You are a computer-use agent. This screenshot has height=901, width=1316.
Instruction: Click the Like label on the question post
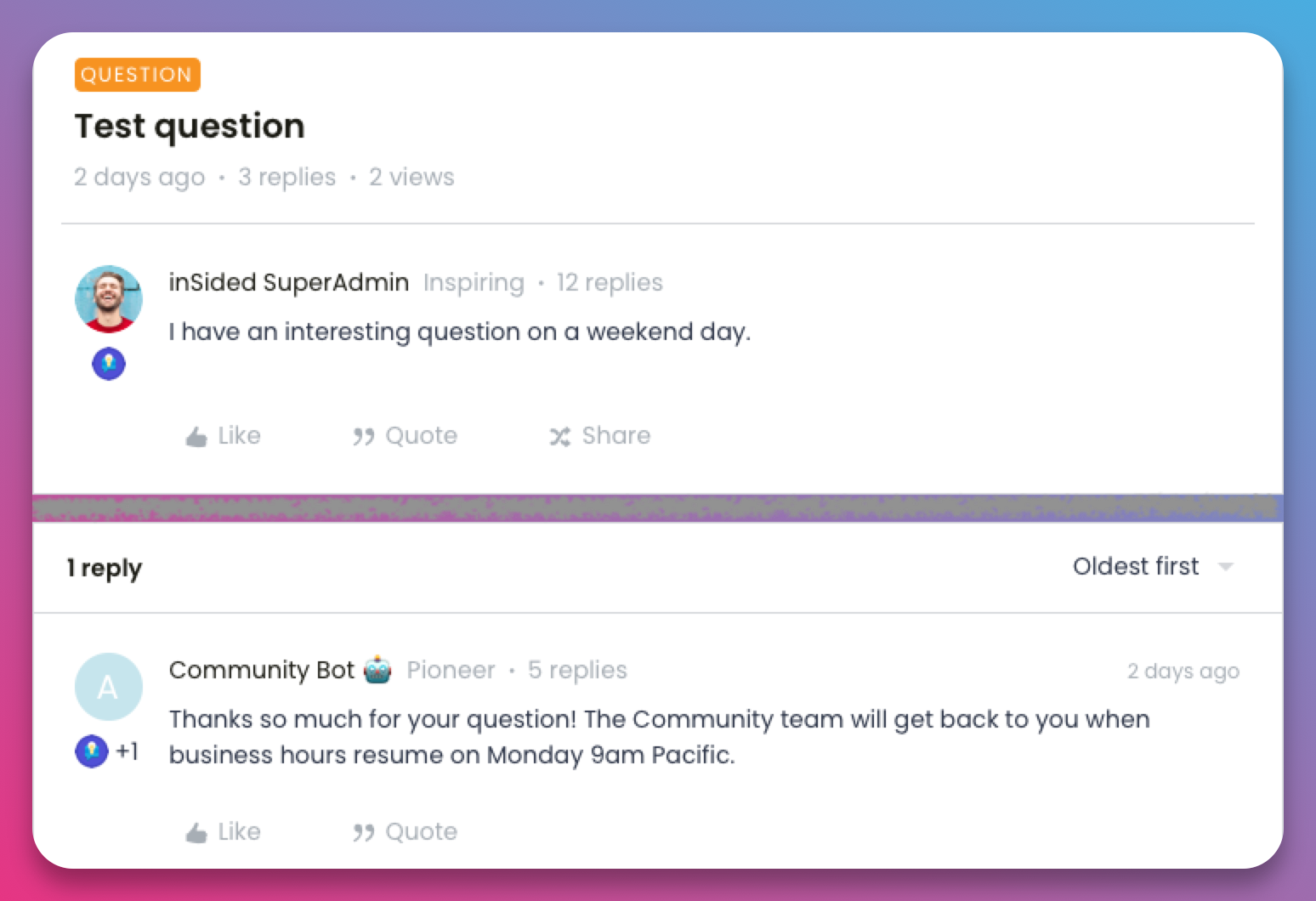(x=239, y=436)
